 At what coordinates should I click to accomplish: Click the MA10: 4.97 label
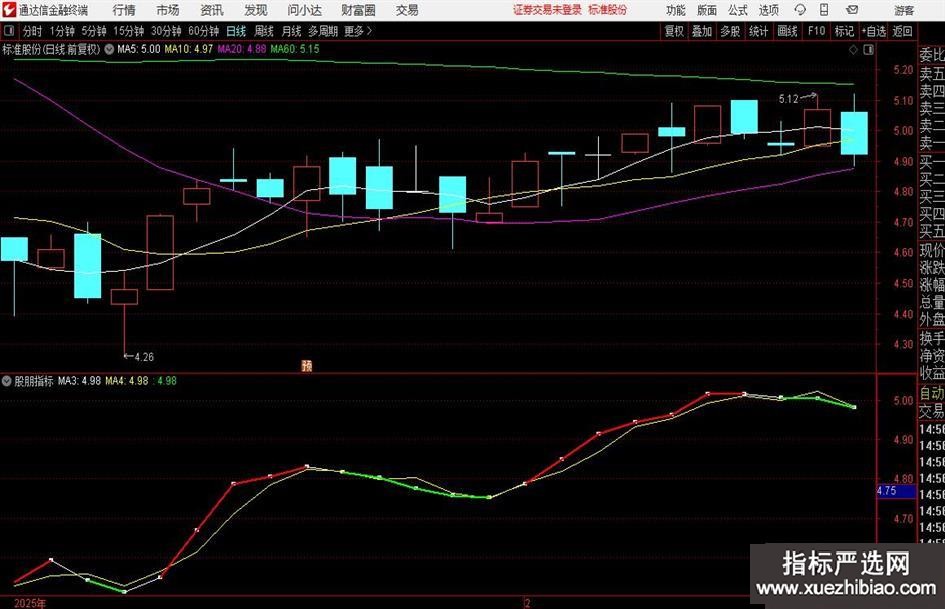pyautogui.click(x=189, y=49)
